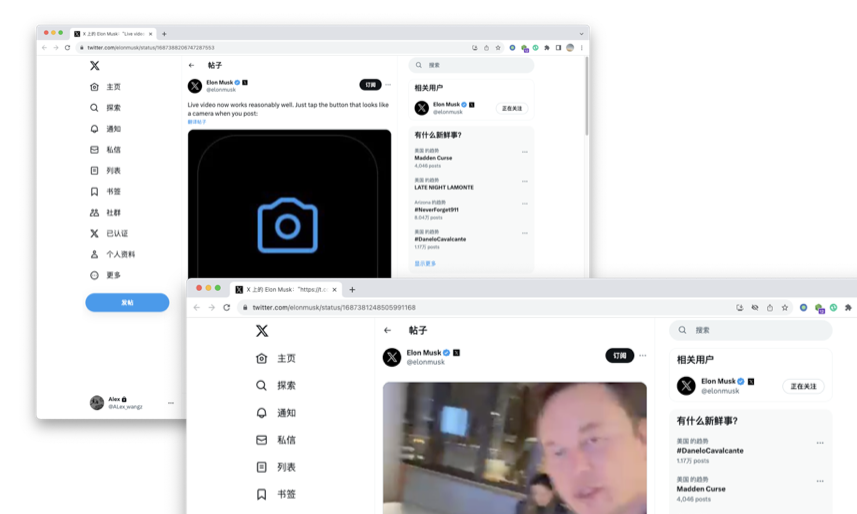
Task: Toggle 正在关注 following button in back window
Action: pyautogui.click(x=513, y=108)
